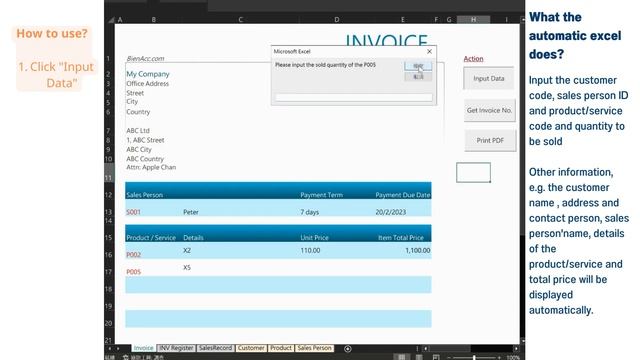Image resolution: width=640 pixels, height=360 pixels.
Task: Adjust the zoom slider handle
Action: coord(474,358)
